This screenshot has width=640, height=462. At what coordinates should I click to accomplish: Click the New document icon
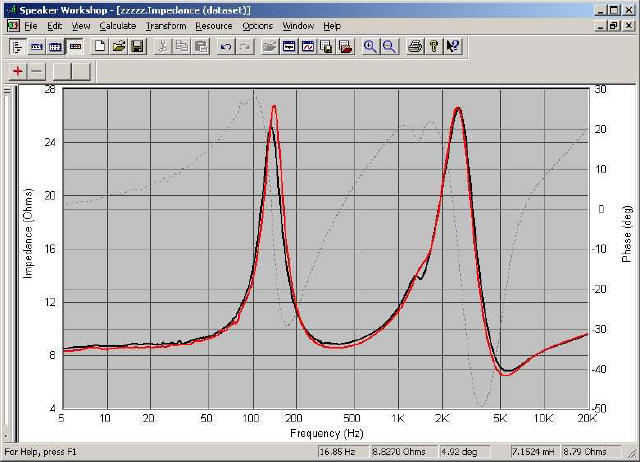point(100,46)
